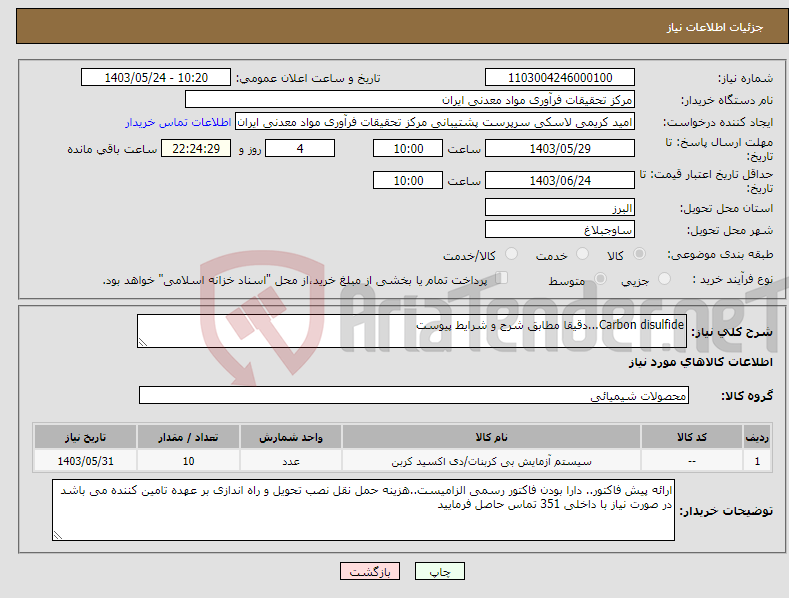This screenshot has width=789, height=598.
Task: Click the جزئیات اطلاعات نیاز page header
Action: pyautogui.click(x=715, y=27)
